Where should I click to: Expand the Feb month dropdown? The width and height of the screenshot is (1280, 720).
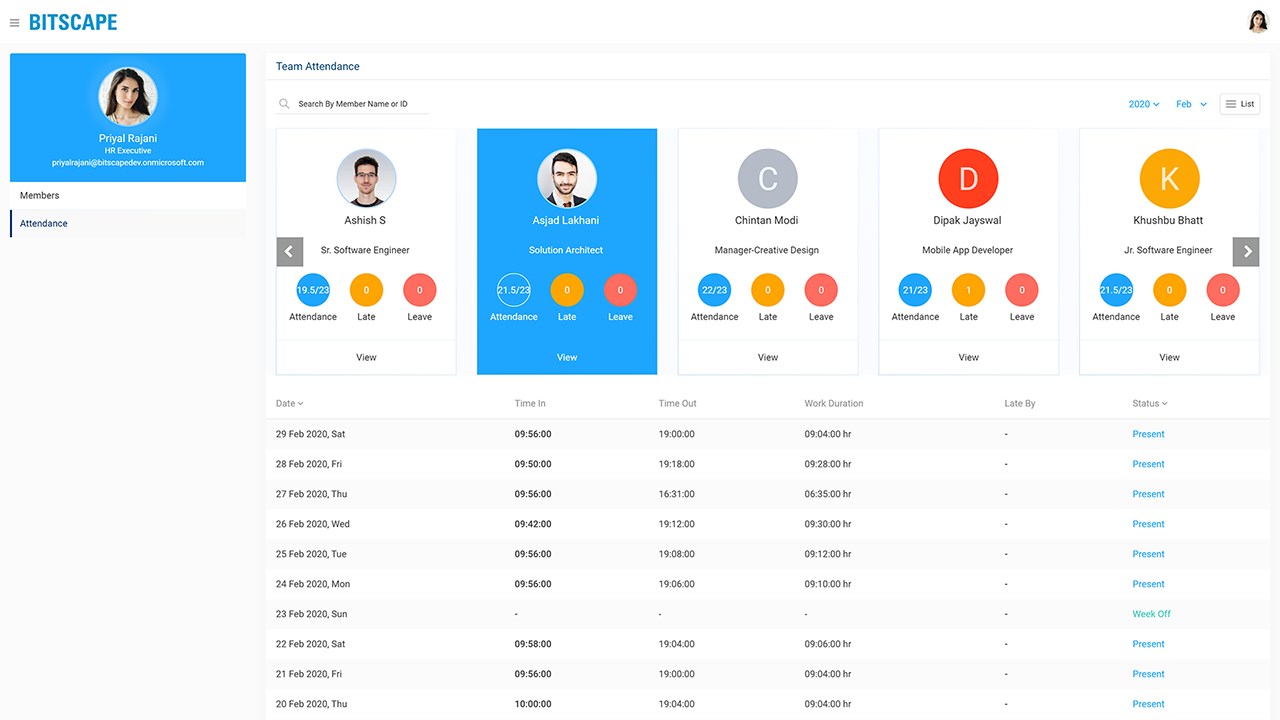pos(1191,104)
